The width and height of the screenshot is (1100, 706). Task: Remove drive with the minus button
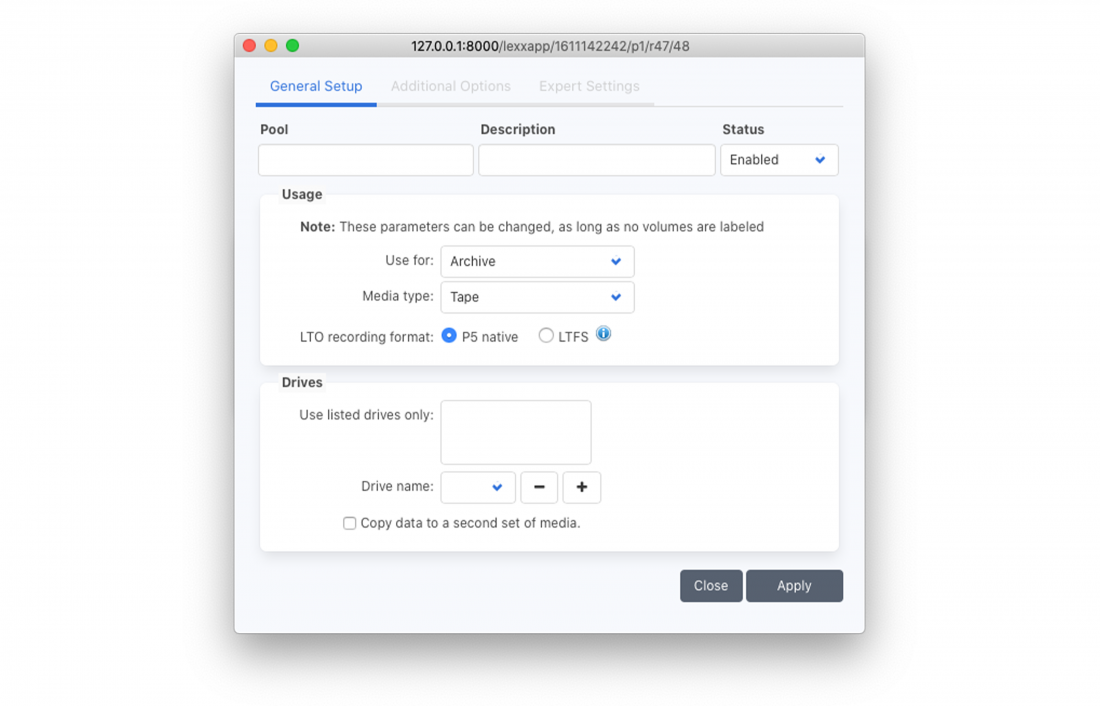point(539,487)
